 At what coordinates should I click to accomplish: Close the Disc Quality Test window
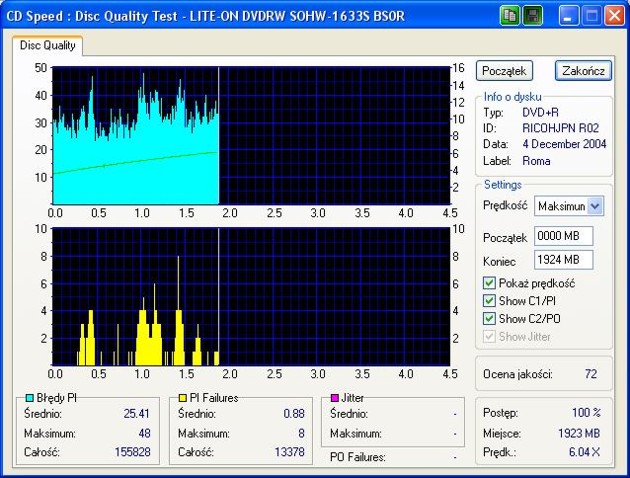click(x=614, y=16)
